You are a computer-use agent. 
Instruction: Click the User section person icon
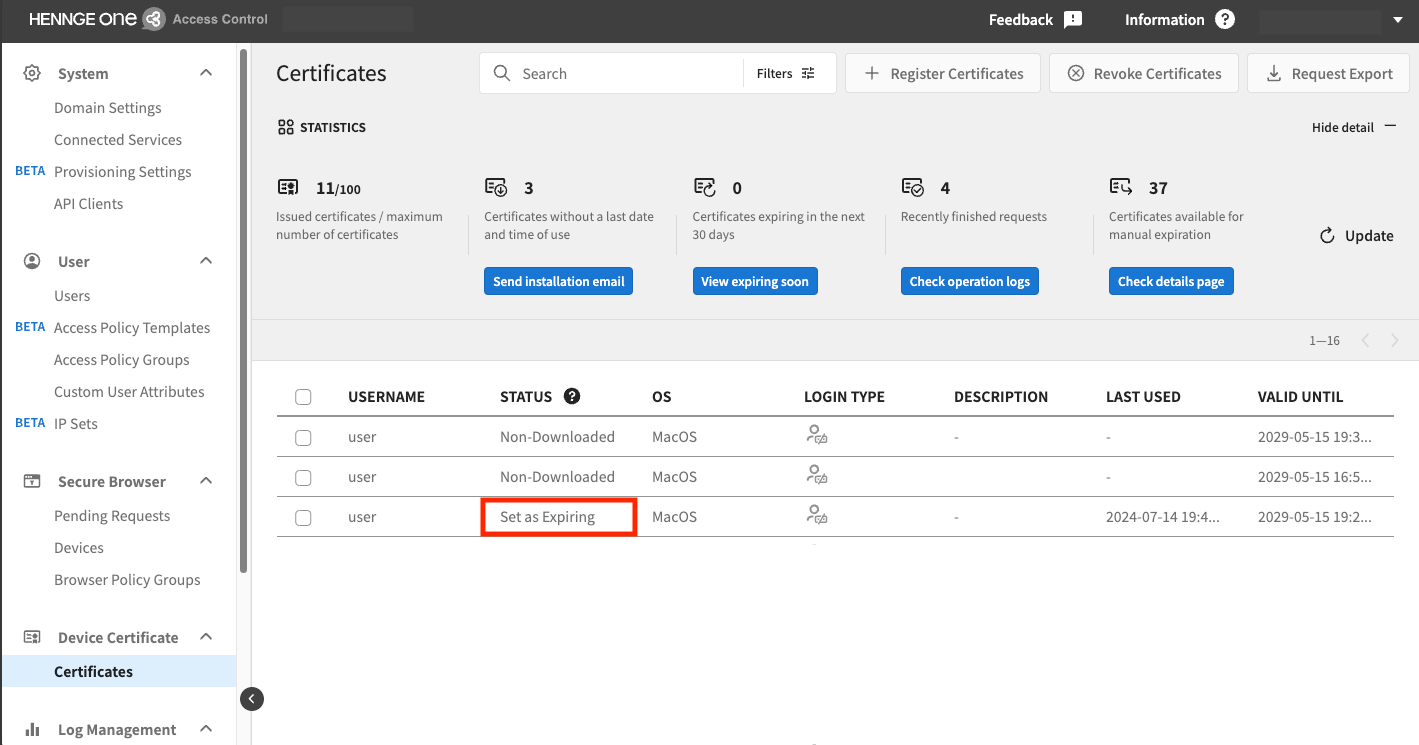(x=32, y=261)
